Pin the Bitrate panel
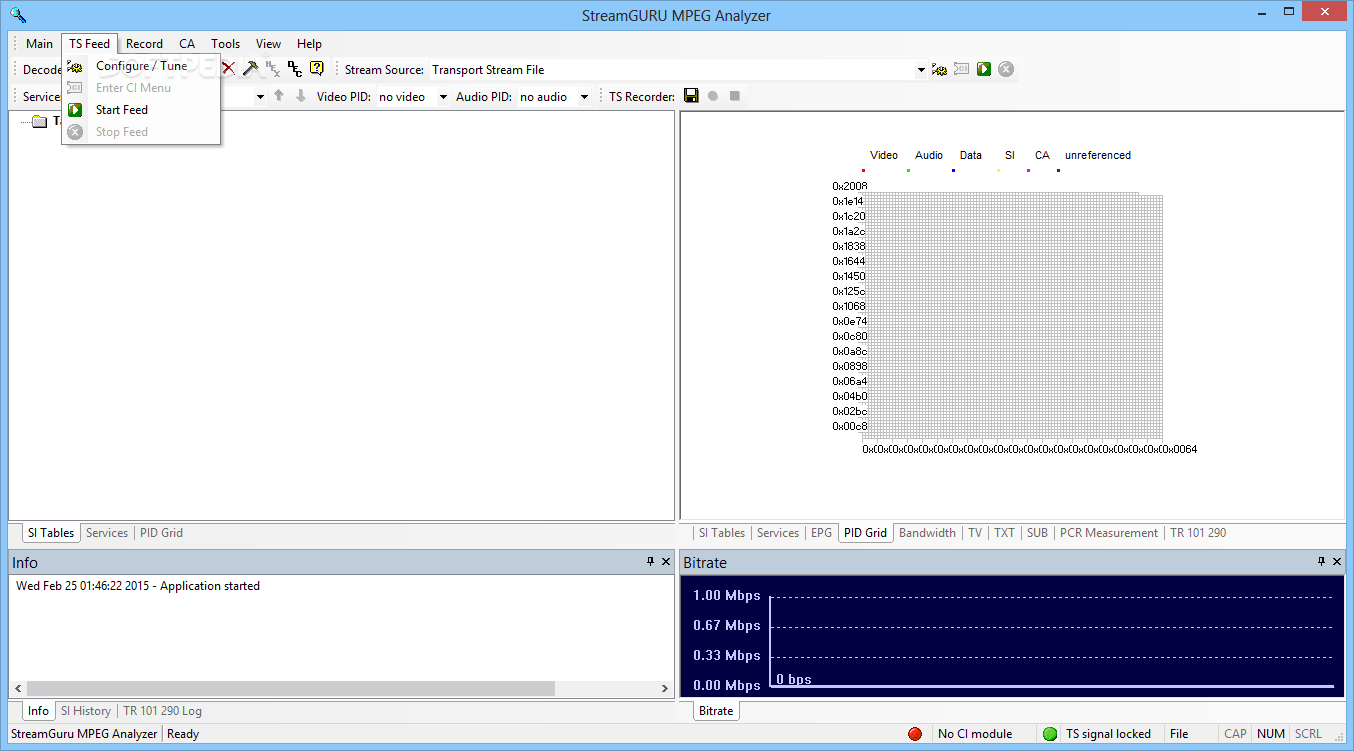1354x751 pixels. pos(1322,562)
